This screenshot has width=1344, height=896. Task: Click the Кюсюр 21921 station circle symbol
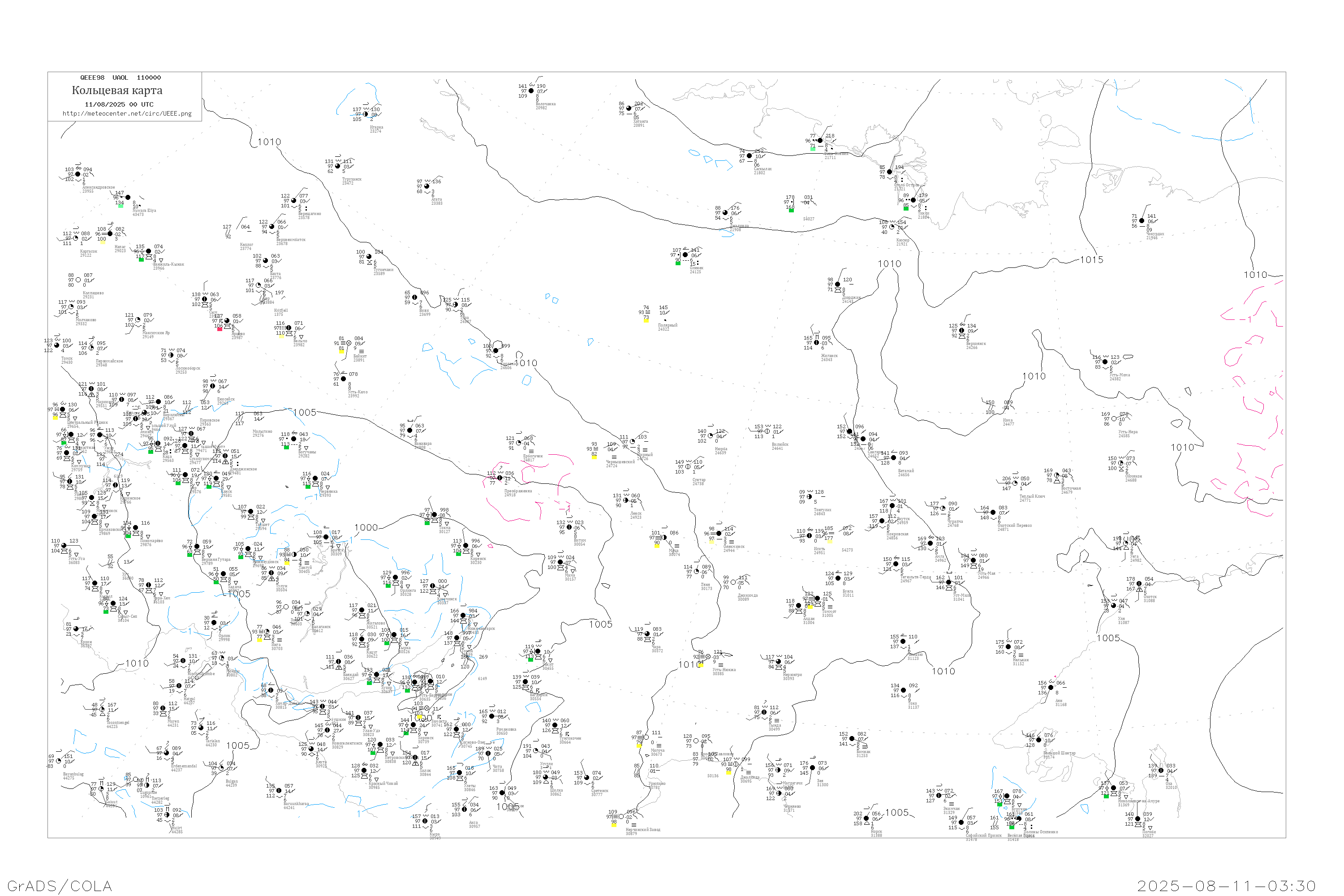(892, 228)
